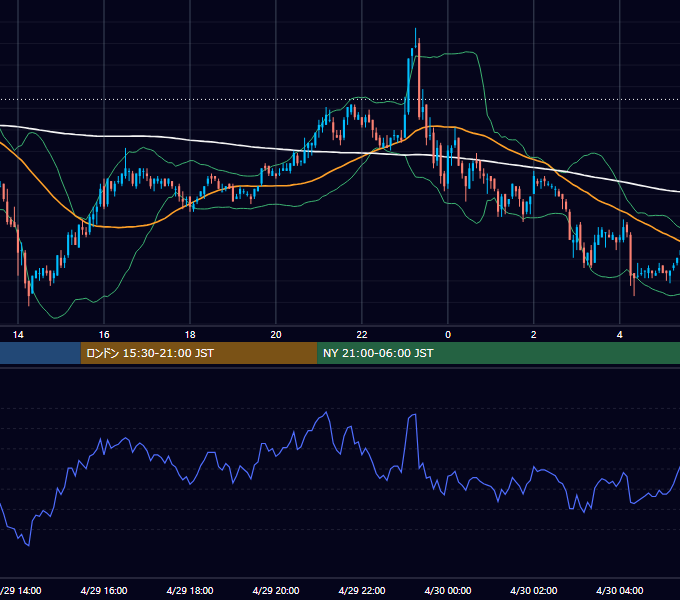
Task: Click the 4/29 18:00 time label
Action: pyautogui.click(x=190, y=590)
